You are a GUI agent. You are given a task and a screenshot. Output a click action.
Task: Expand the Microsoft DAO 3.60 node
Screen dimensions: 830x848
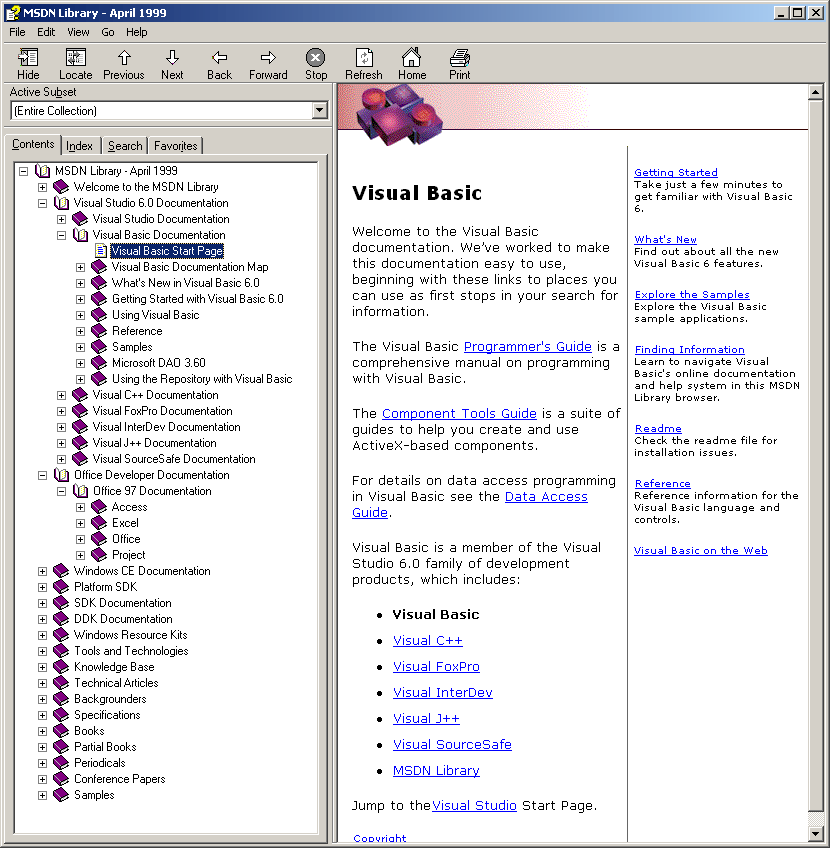click(x=81, y=363)
